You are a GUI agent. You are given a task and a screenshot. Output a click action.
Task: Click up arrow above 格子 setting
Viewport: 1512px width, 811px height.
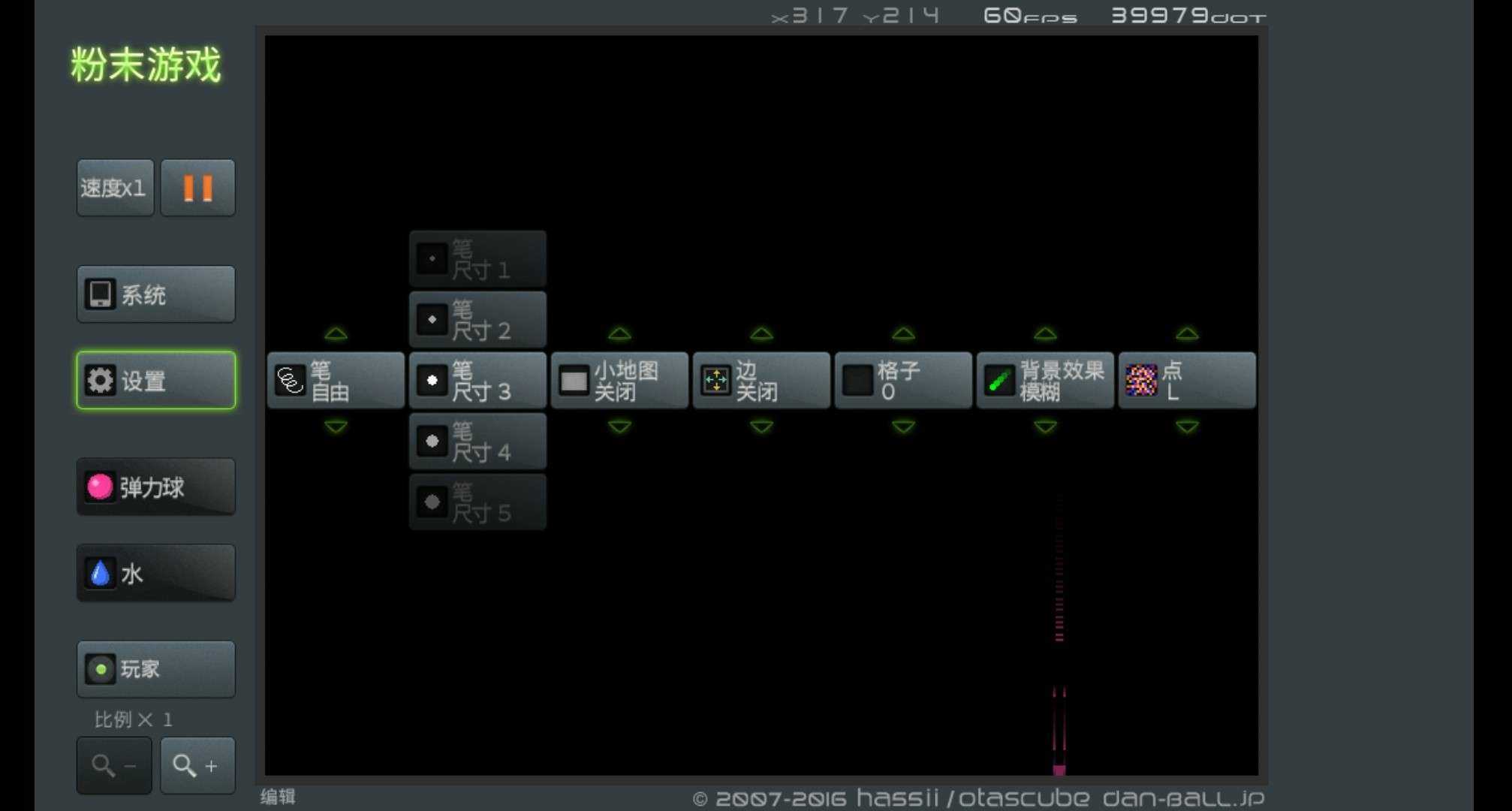[903, 333]
